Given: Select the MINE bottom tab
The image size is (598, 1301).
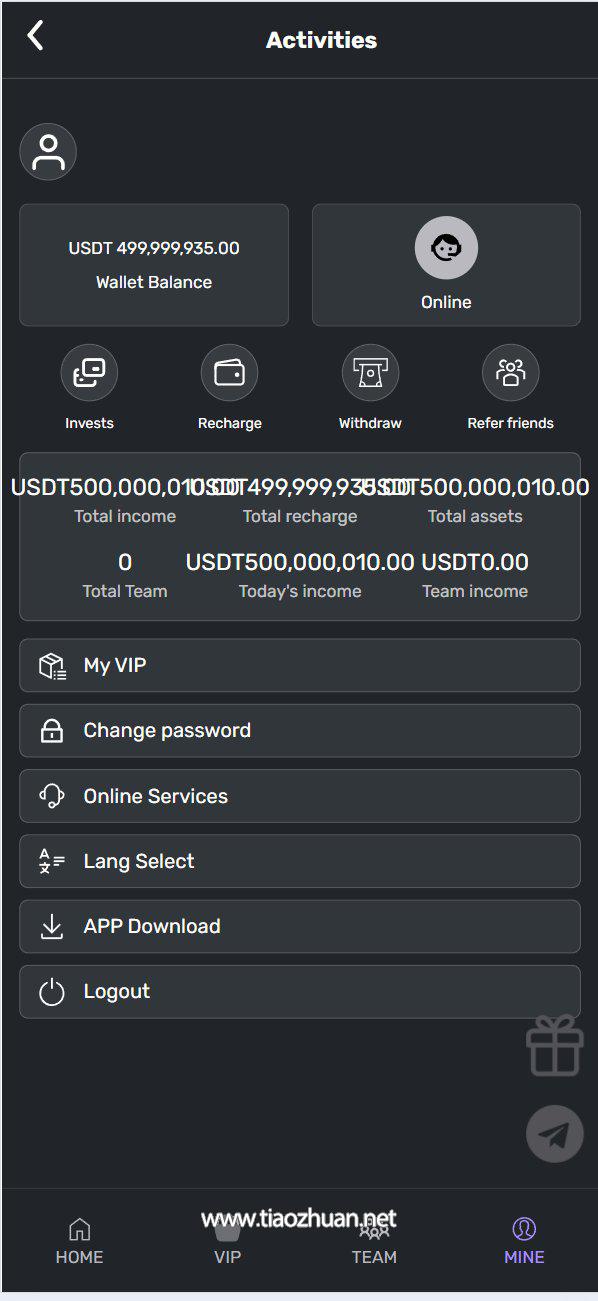Looking at the screenshot, I should pos(524,1243).
